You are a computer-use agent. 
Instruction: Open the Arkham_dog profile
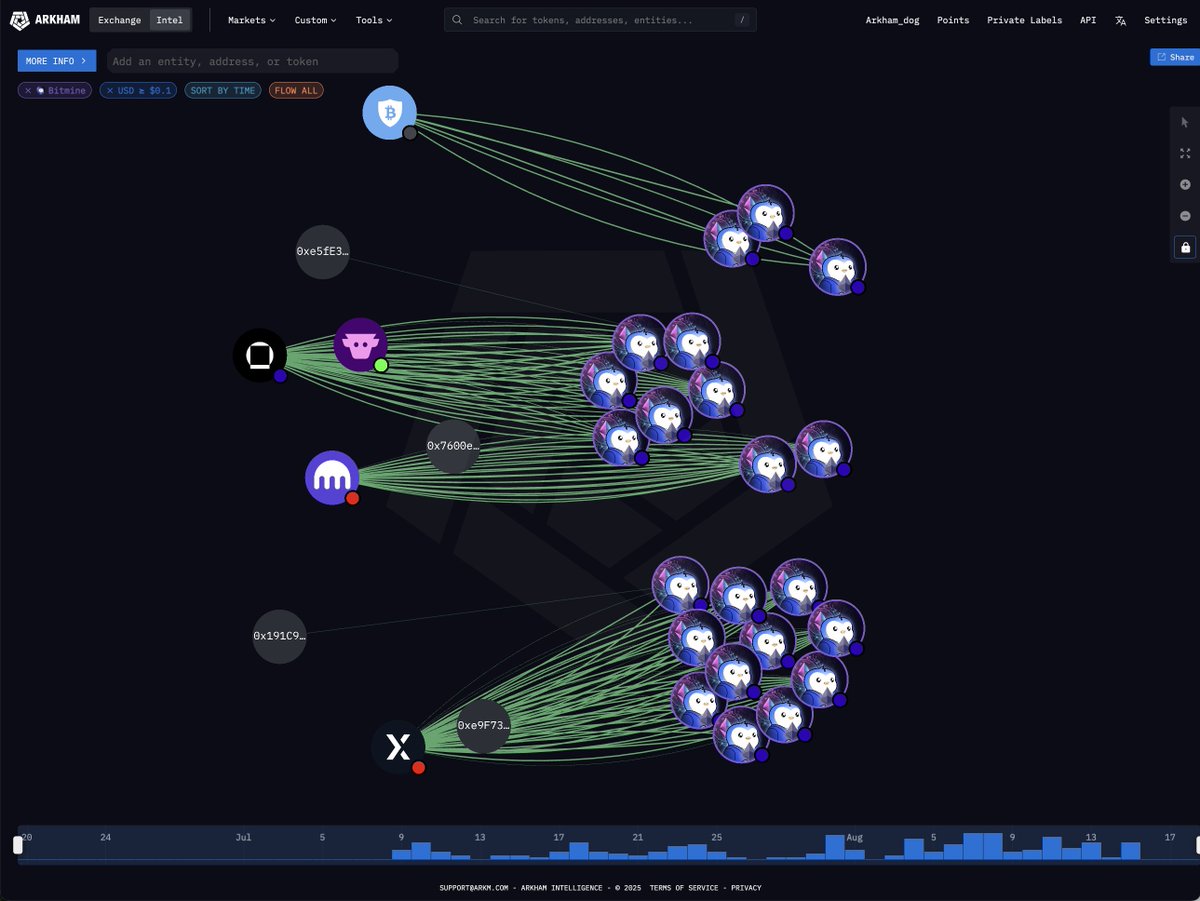click(892, 20)
